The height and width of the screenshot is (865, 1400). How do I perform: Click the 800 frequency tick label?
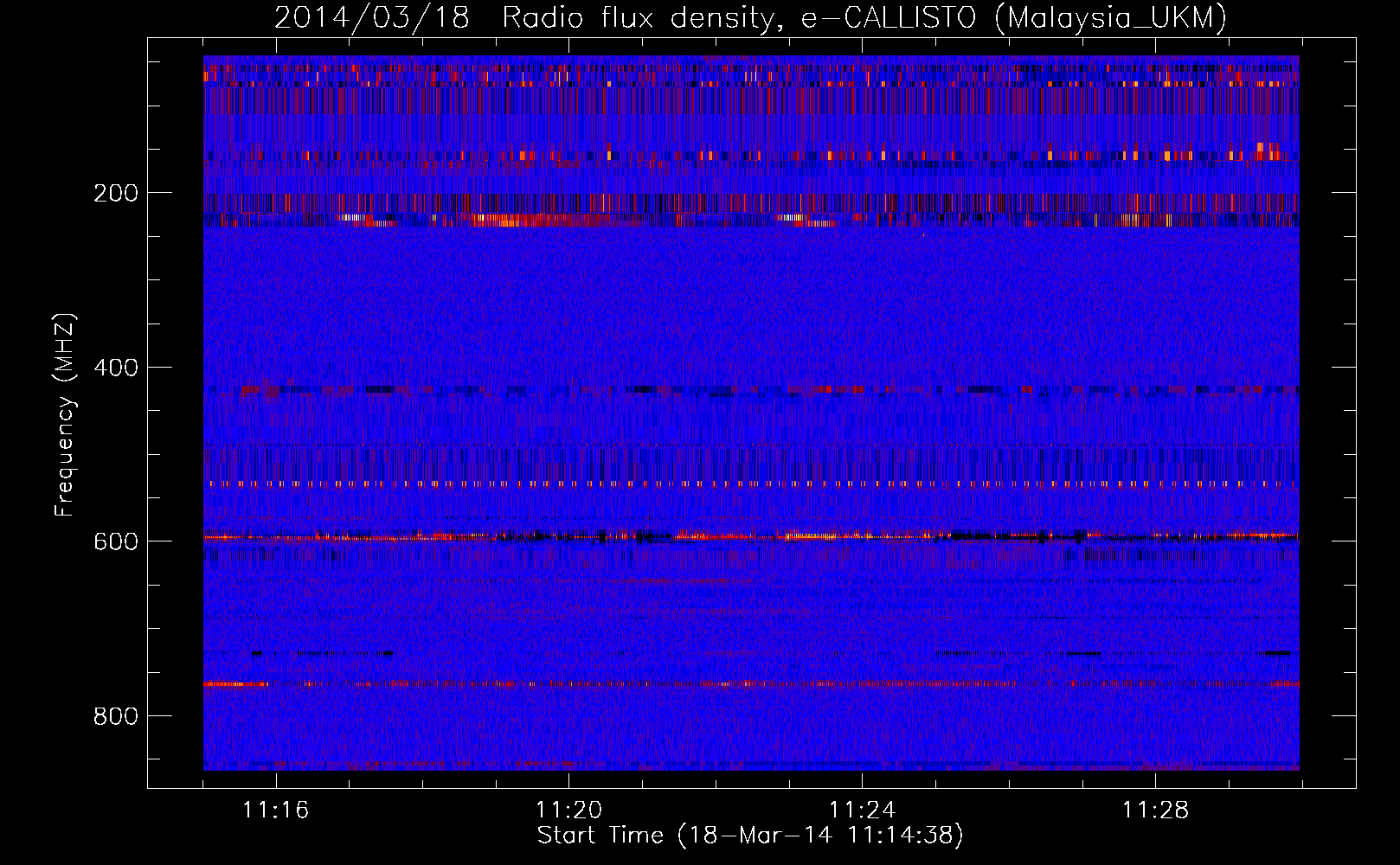(116, 716)
